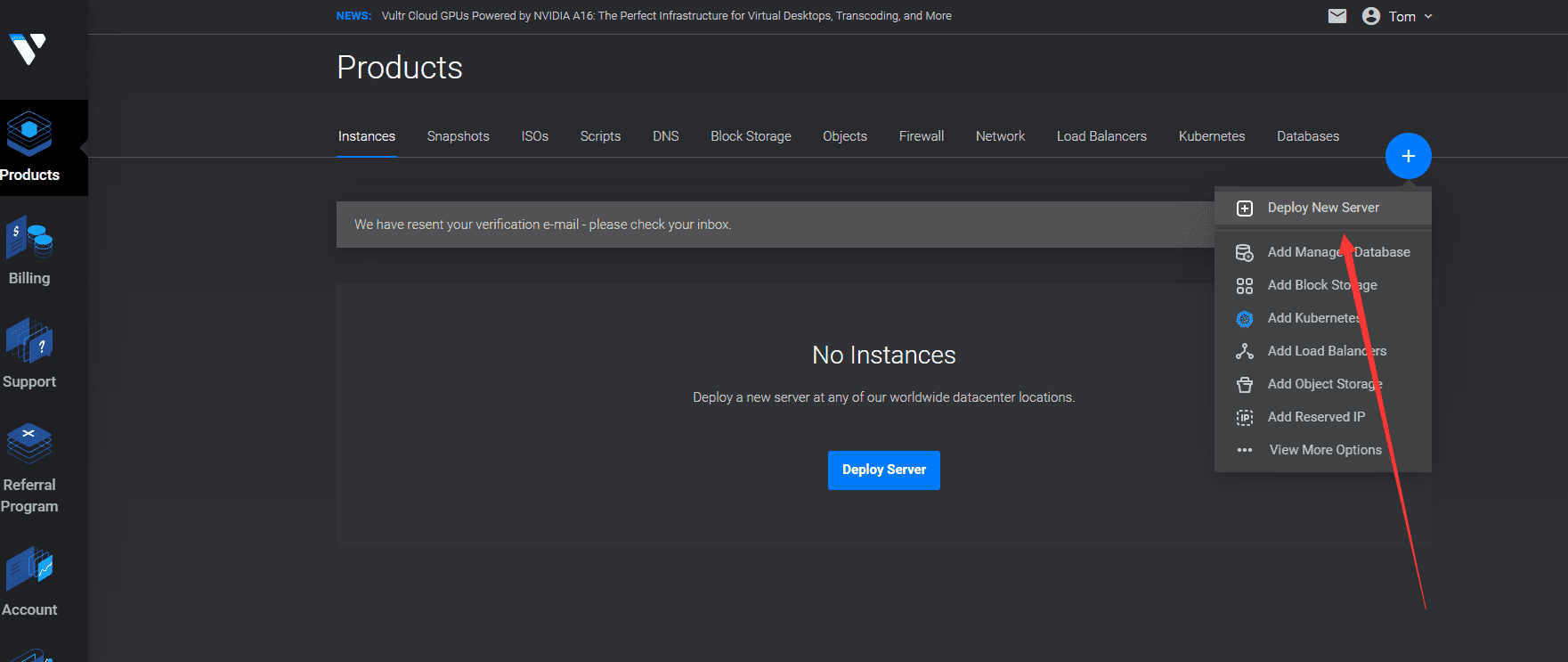This screenshot has width=1568, height=662.
Task: Click the Add Object Storage bucket icon
Action: pos(1245,384)
